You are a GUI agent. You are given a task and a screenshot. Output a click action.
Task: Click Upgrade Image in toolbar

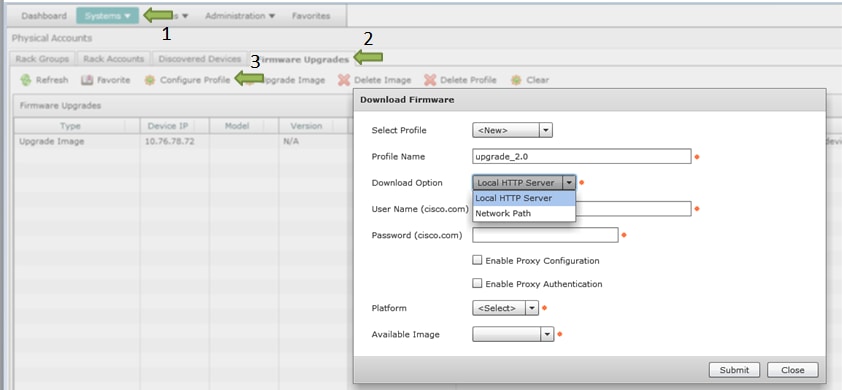point(293,80)
